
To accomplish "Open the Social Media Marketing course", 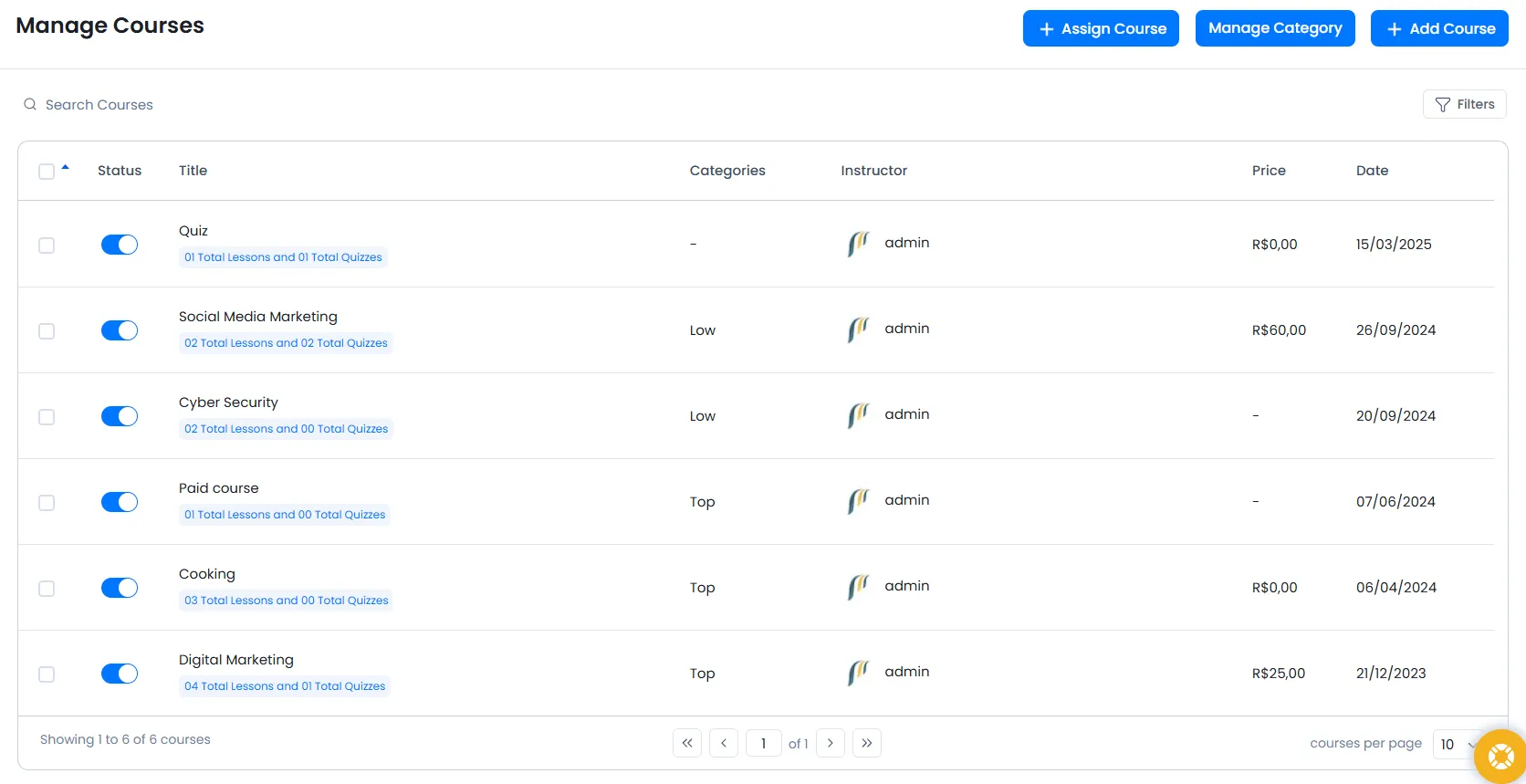I will [258, 317].
